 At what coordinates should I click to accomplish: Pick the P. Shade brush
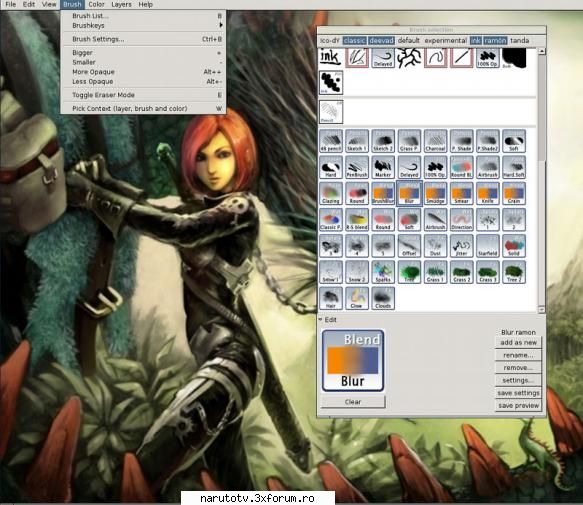[x=461, y=141]
